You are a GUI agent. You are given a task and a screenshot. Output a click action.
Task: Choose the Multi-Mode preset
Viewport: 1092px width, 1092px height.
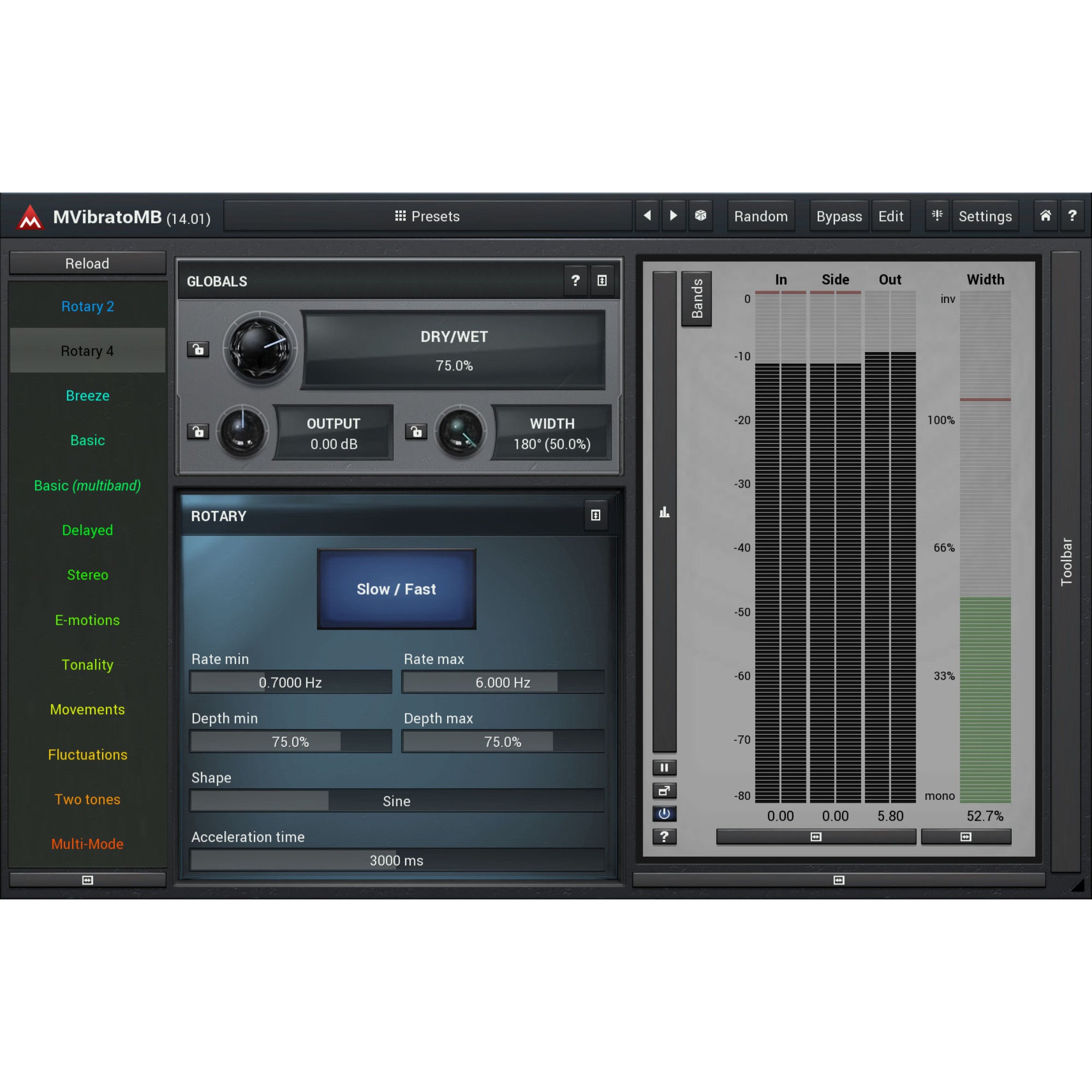pos(87,844)
